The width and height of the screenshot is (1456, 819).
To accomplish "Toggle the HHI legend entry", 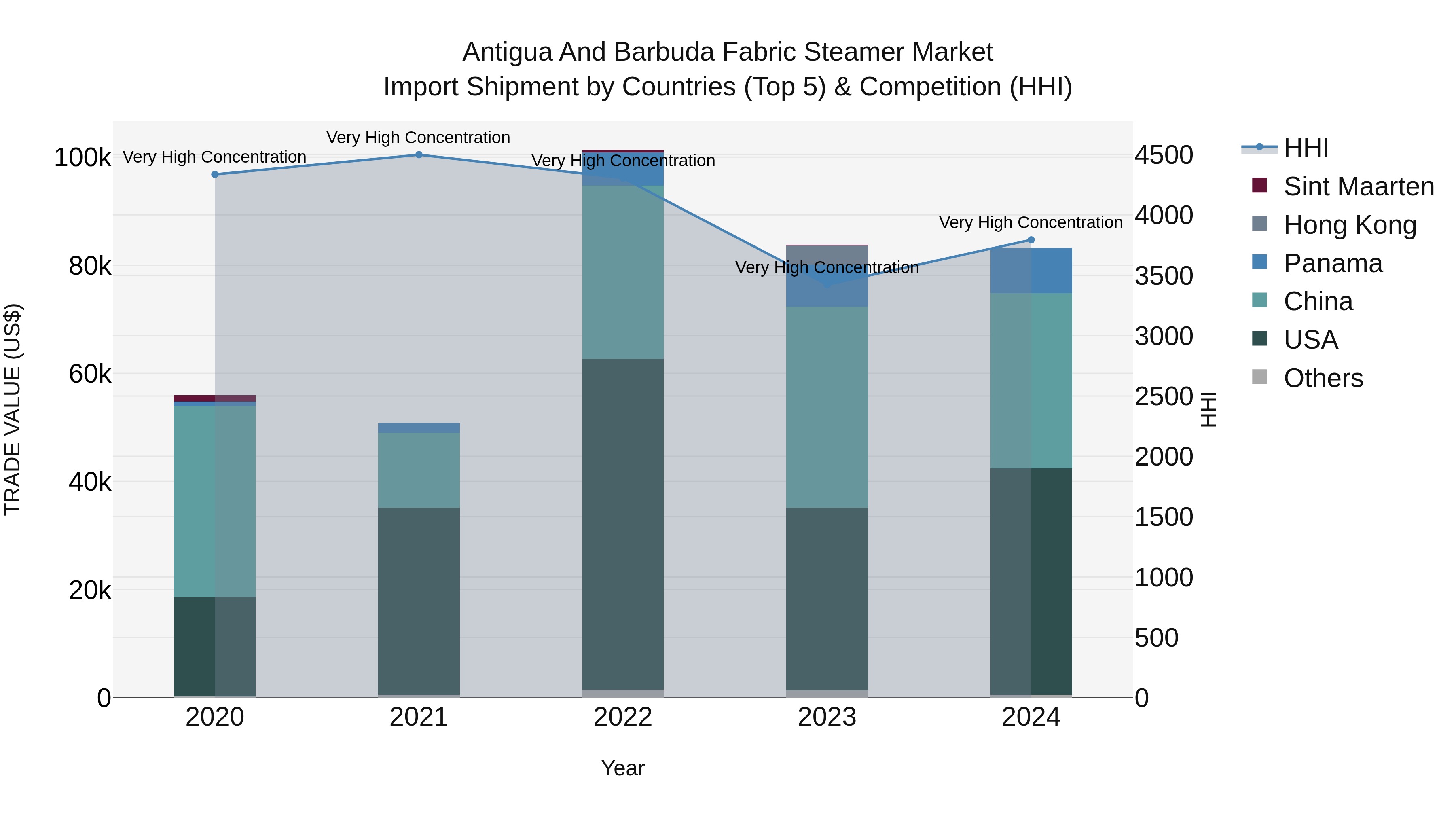I will [x=1285, y=148].
